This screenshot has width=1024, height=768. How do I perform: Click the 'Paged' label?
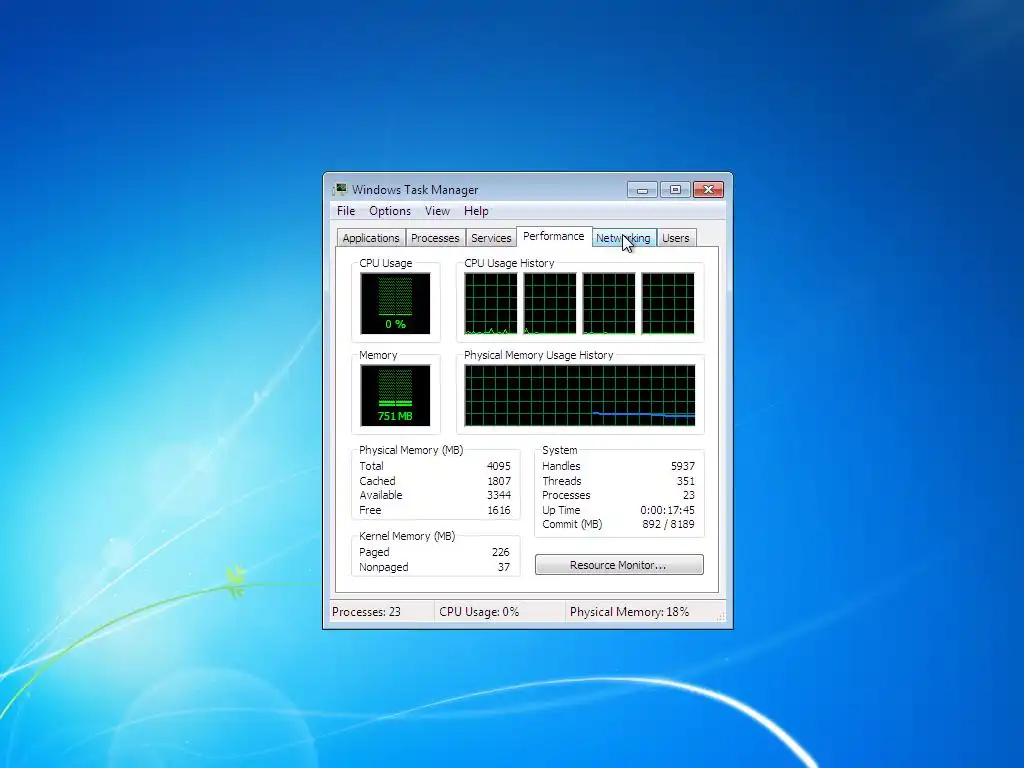[x=374, y=552]
